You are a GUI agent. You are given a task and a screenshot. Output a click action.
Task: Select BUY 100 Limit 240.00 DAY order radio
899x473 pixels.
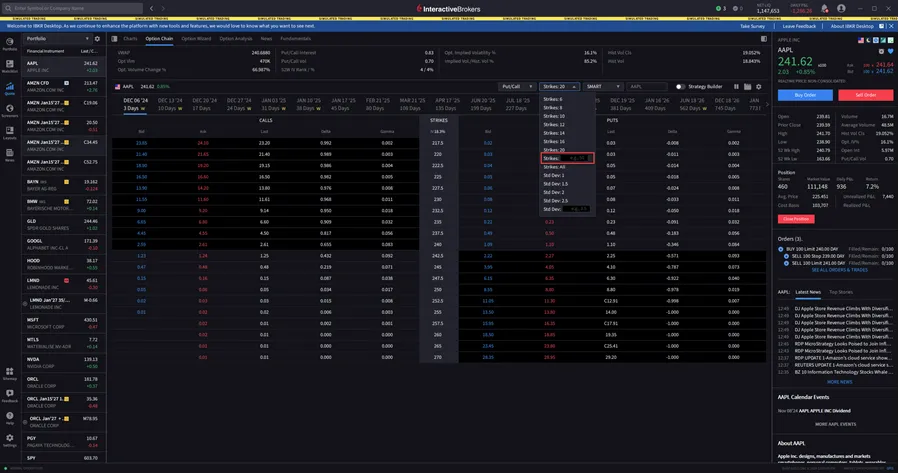click(x=780, y=249)
